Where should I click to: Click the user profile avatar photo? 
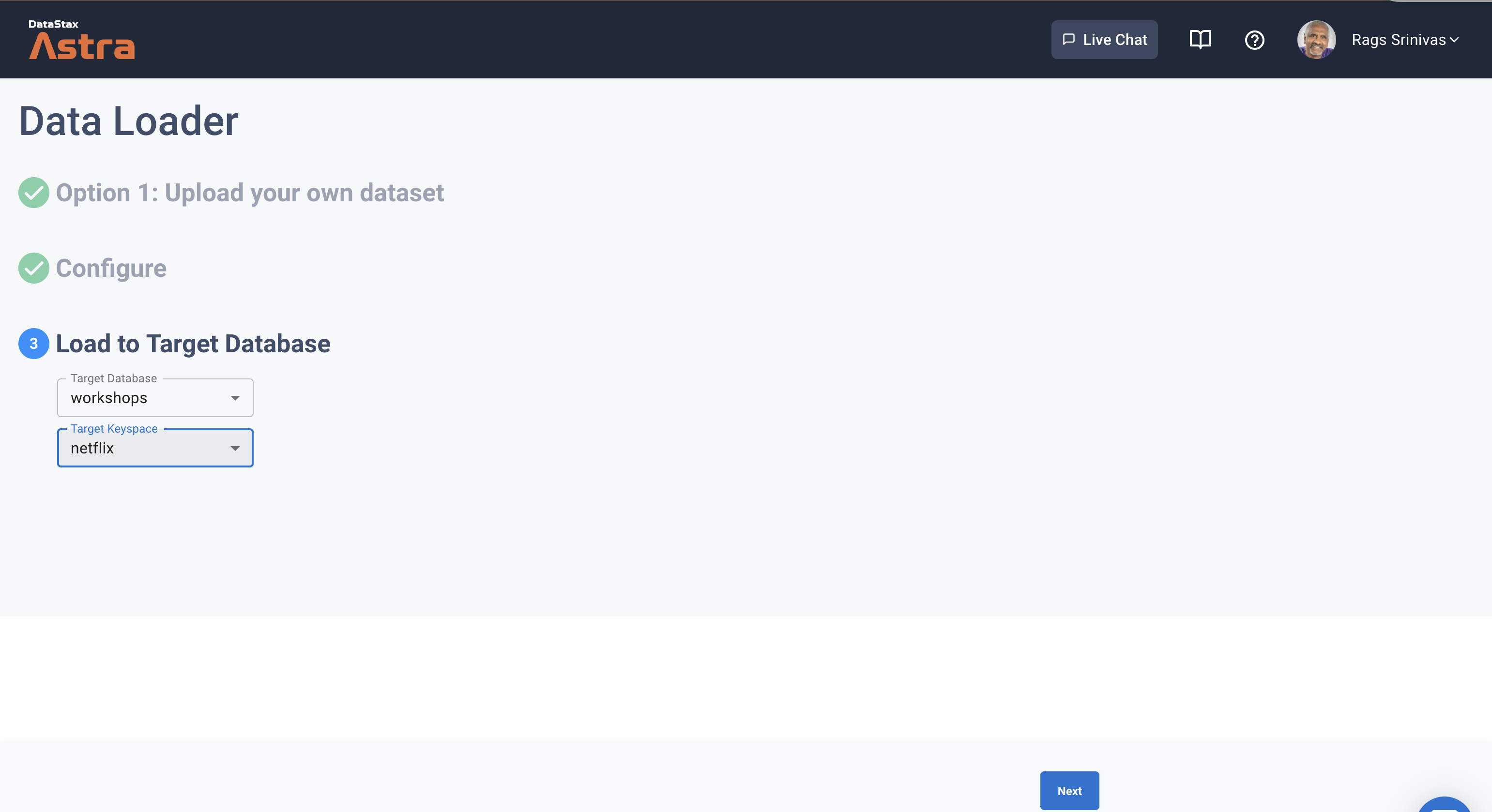coord(1316,39)
